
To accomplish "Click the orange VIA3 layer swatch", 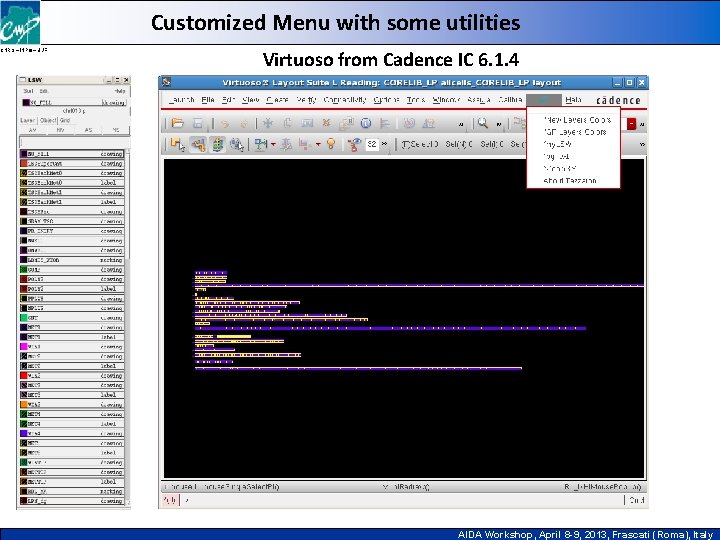I will click(x=23, y=405).
